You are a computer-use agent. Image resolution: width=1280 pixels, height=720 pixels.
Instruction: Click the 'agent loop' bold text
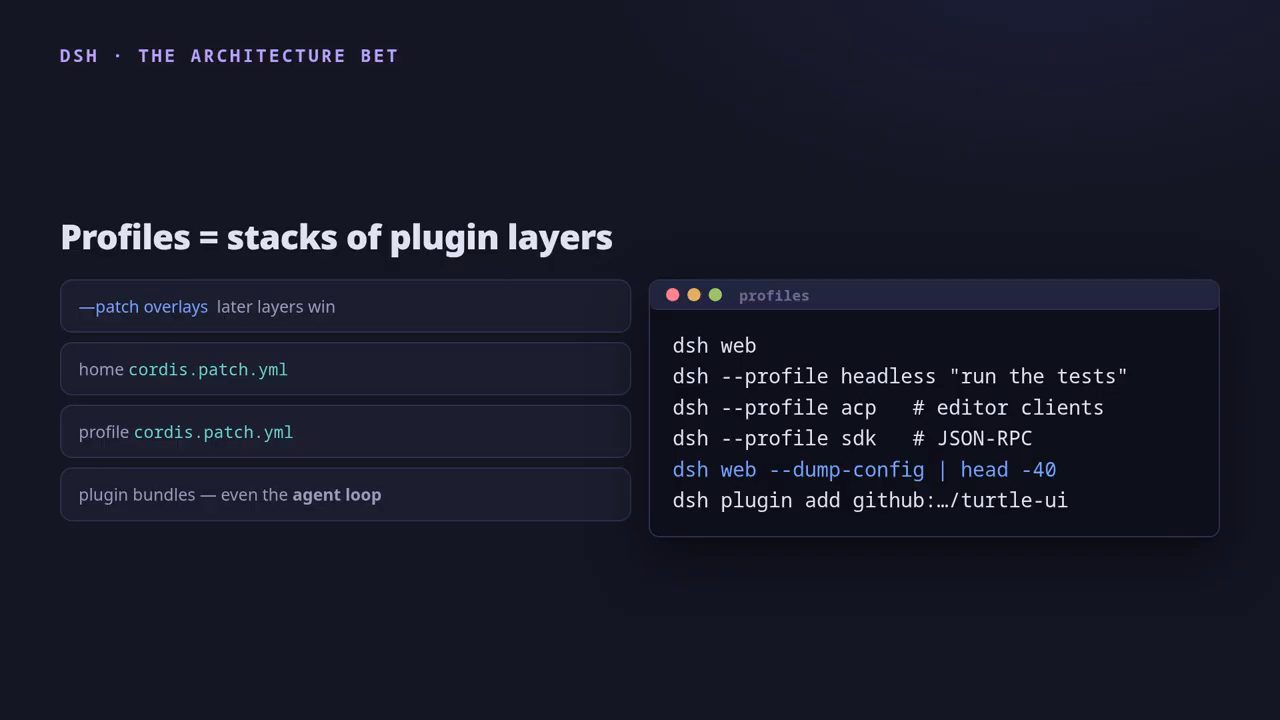click(x=337, y=495)
